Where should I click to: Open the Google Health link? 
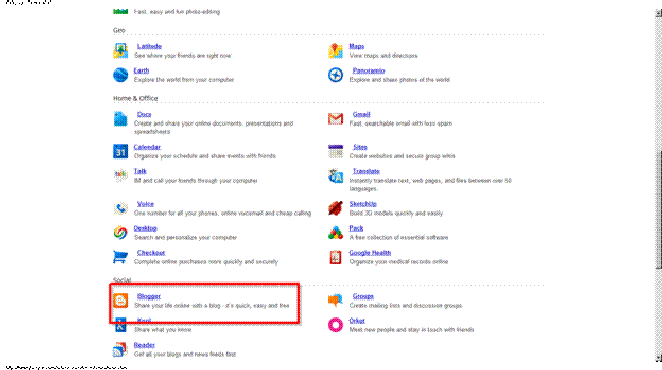(370, 253)
